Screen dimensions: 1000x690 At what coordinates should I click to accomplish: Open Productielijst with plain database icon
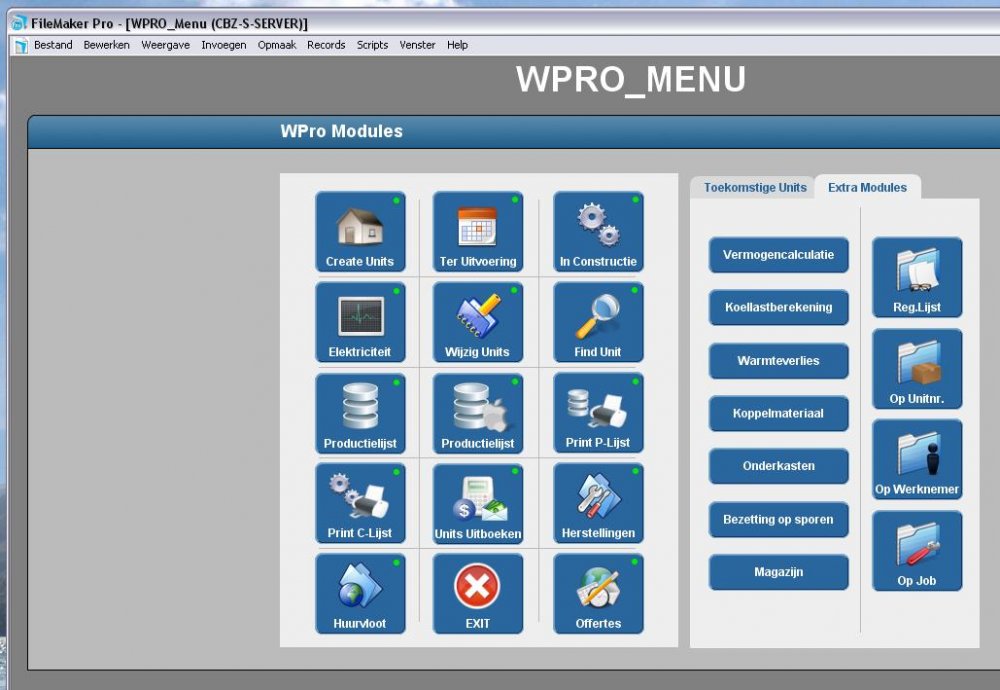(360, 414)
